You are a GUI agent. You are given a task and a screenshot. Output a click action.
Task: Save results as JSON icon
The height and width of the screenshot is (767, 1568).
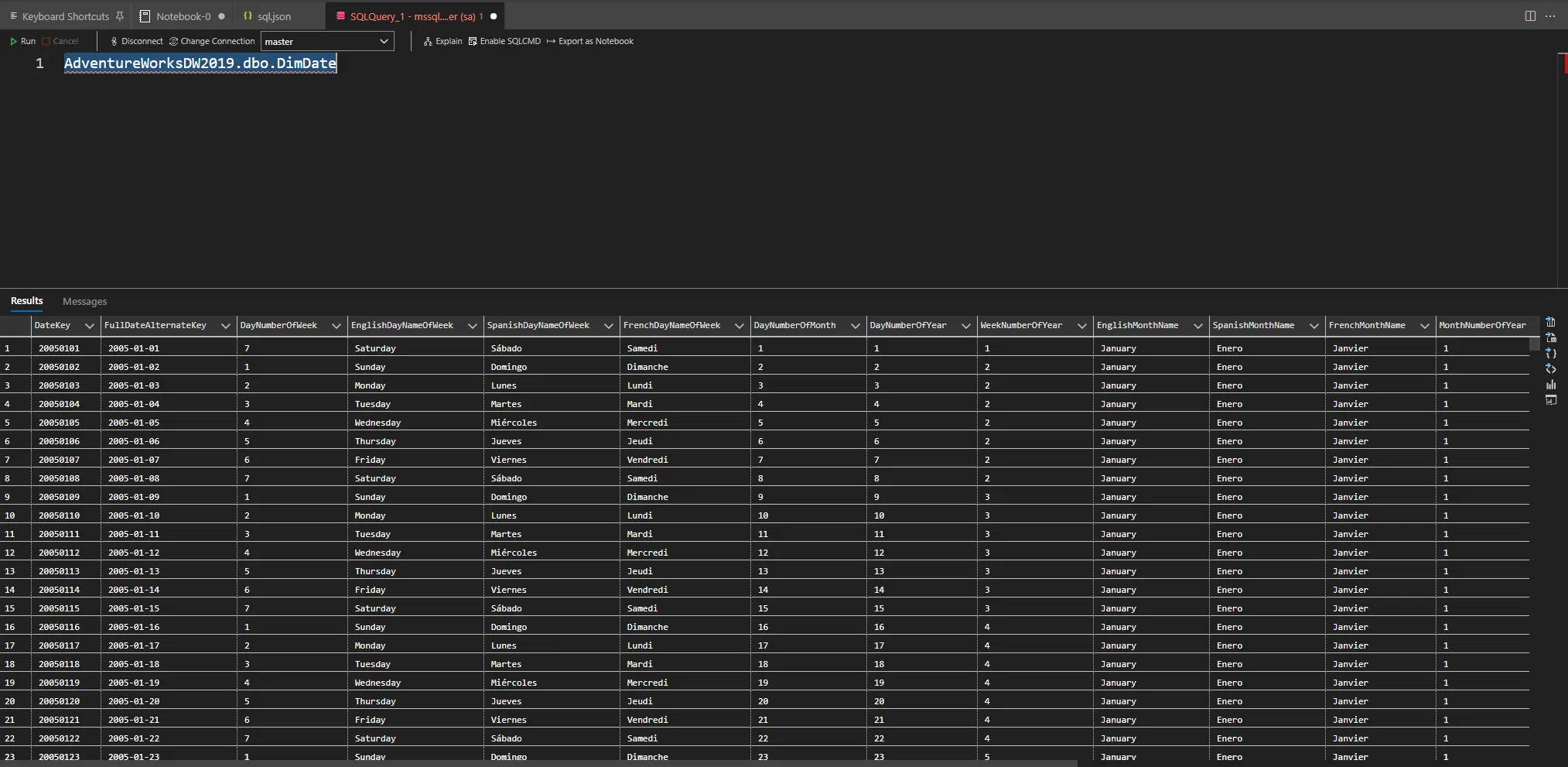[x=1550, y=353]
